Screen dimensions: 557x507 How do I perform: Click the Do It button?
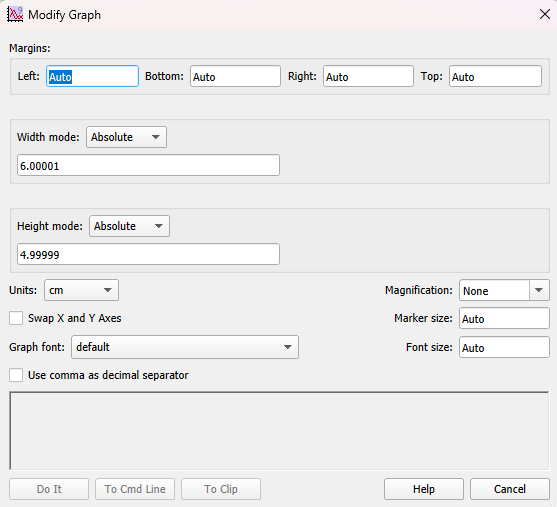click(49, 489)
